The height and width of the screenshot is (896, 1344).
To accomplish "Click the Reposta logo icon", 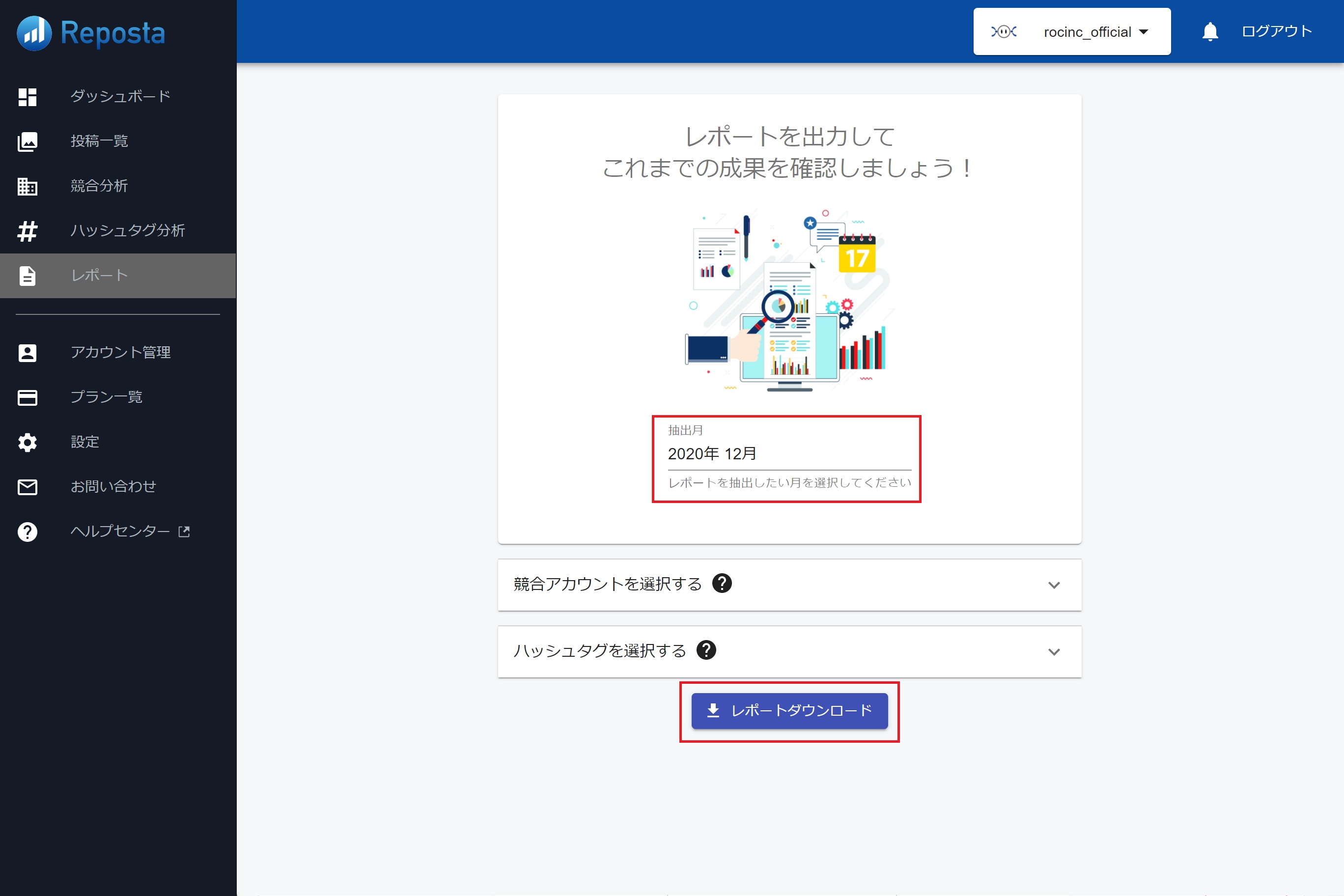I will pos(34,32).
